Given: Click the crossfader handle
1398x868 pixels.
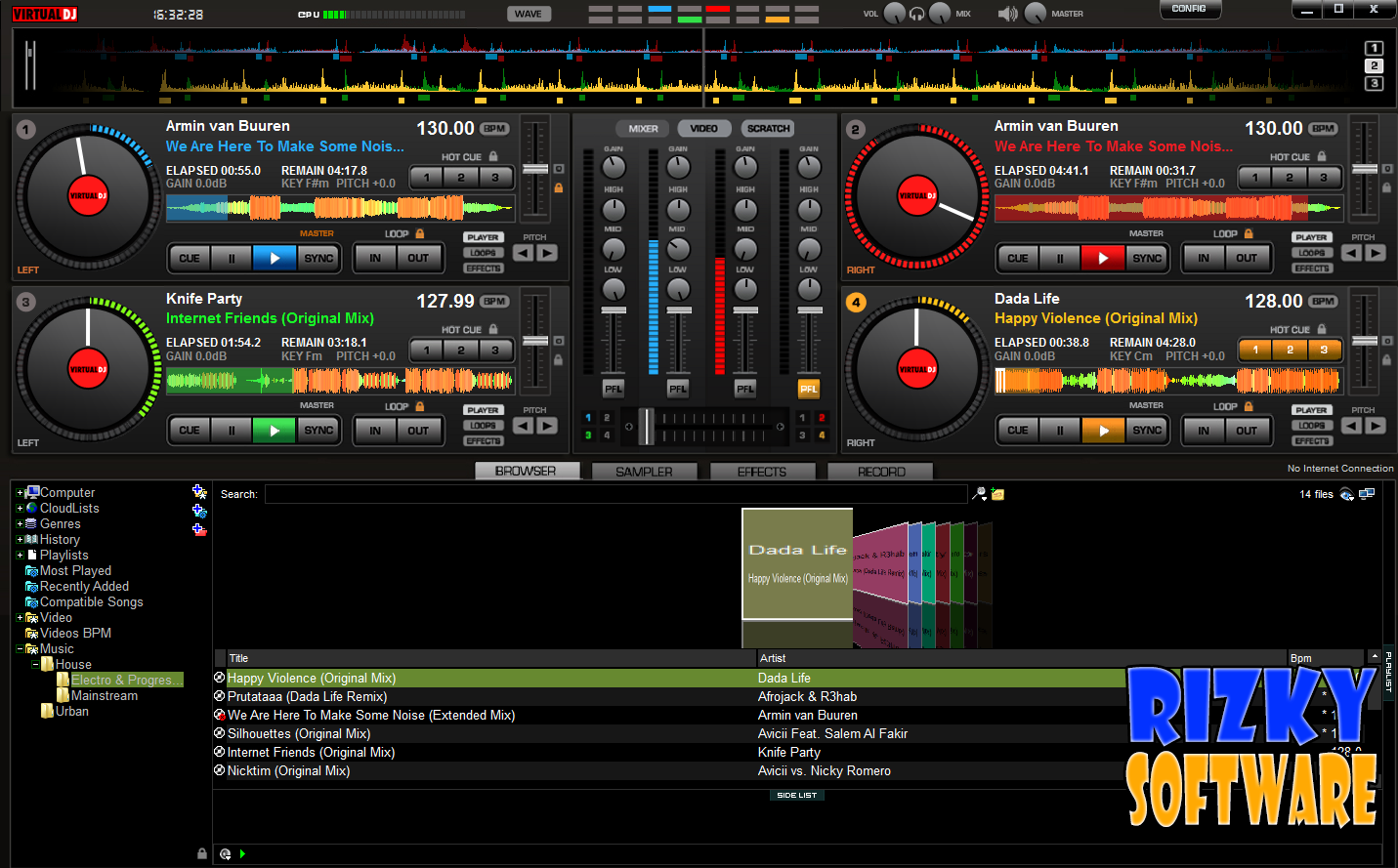Looking at the screenshot, I should tap(646, 427).
